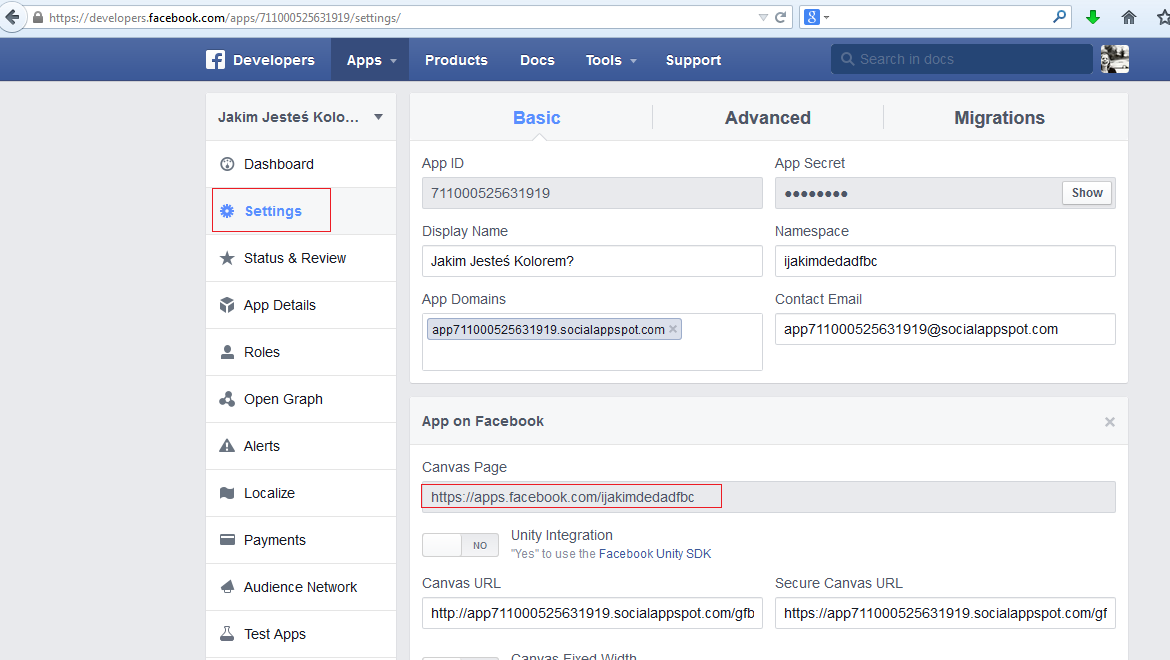
Task: Focus the Display Name field
Action: (x=592, y=261)
